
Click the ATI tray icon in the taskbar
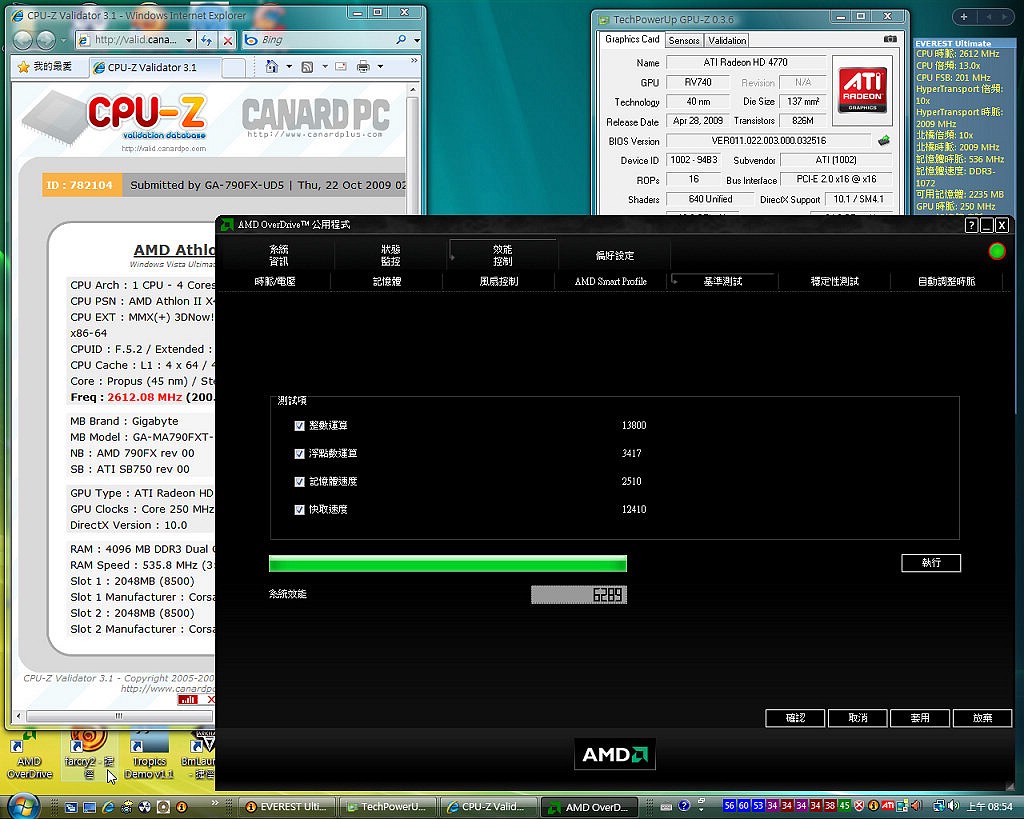tap(888, 806)
